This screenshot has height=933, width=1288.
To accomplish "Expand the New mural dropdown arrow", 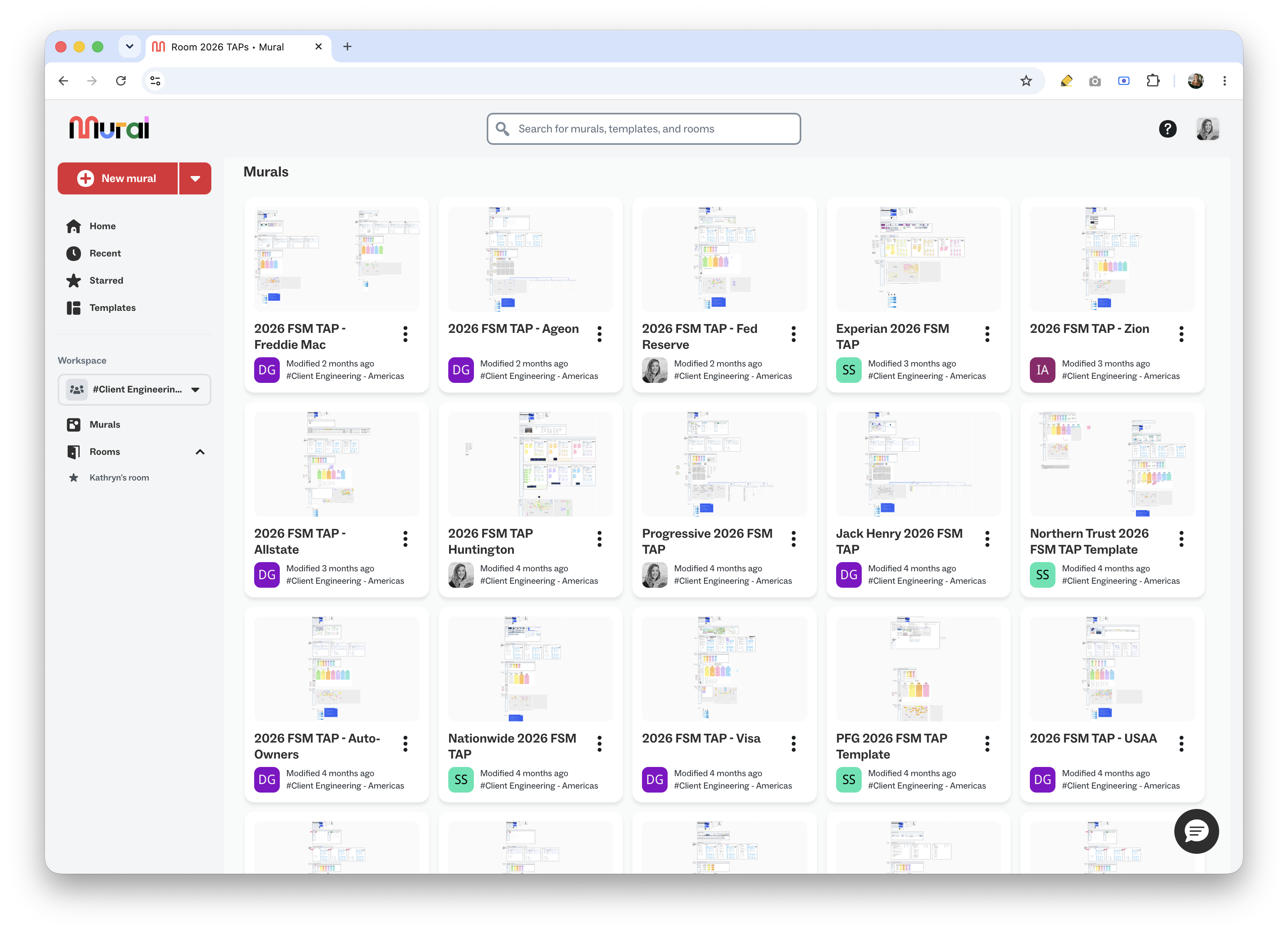I will 195,179.
